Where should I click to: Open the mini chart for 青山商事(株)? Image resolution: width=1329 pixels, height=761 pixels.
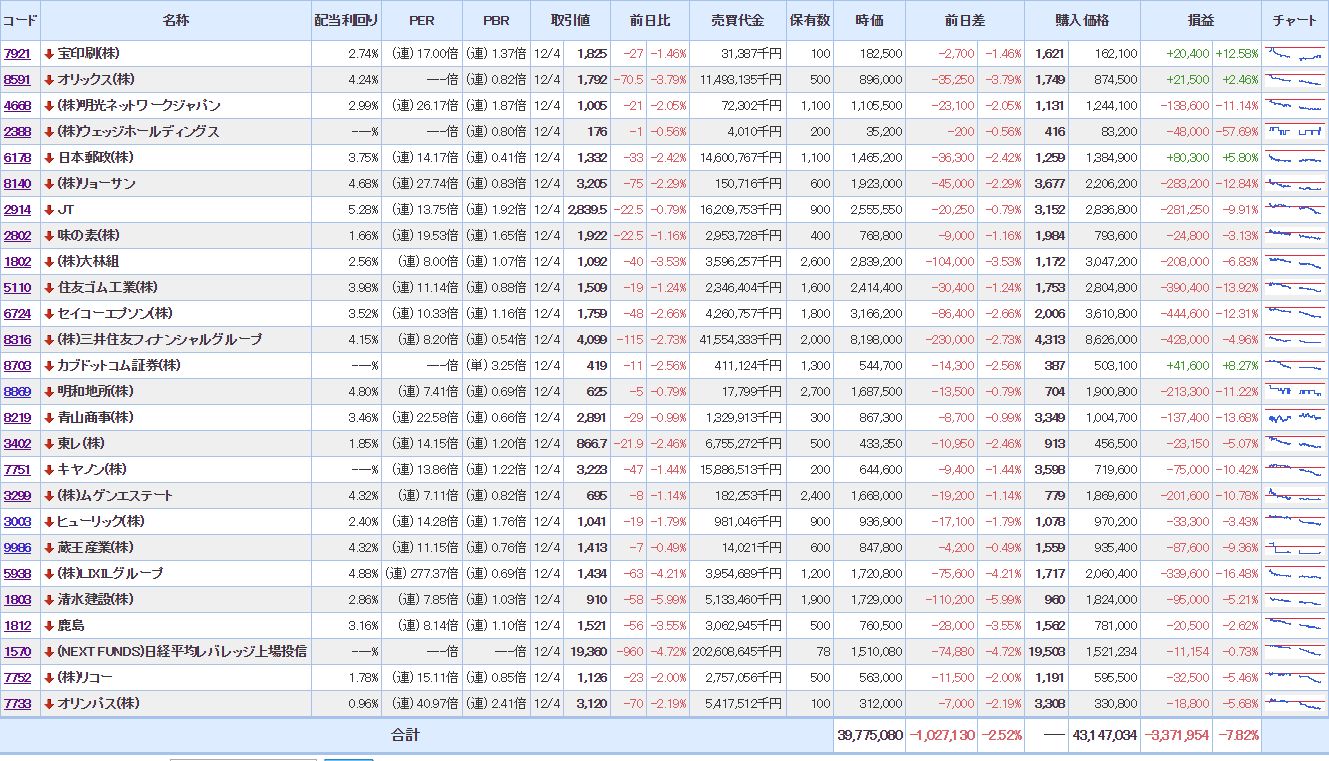tap(1294, 418)
